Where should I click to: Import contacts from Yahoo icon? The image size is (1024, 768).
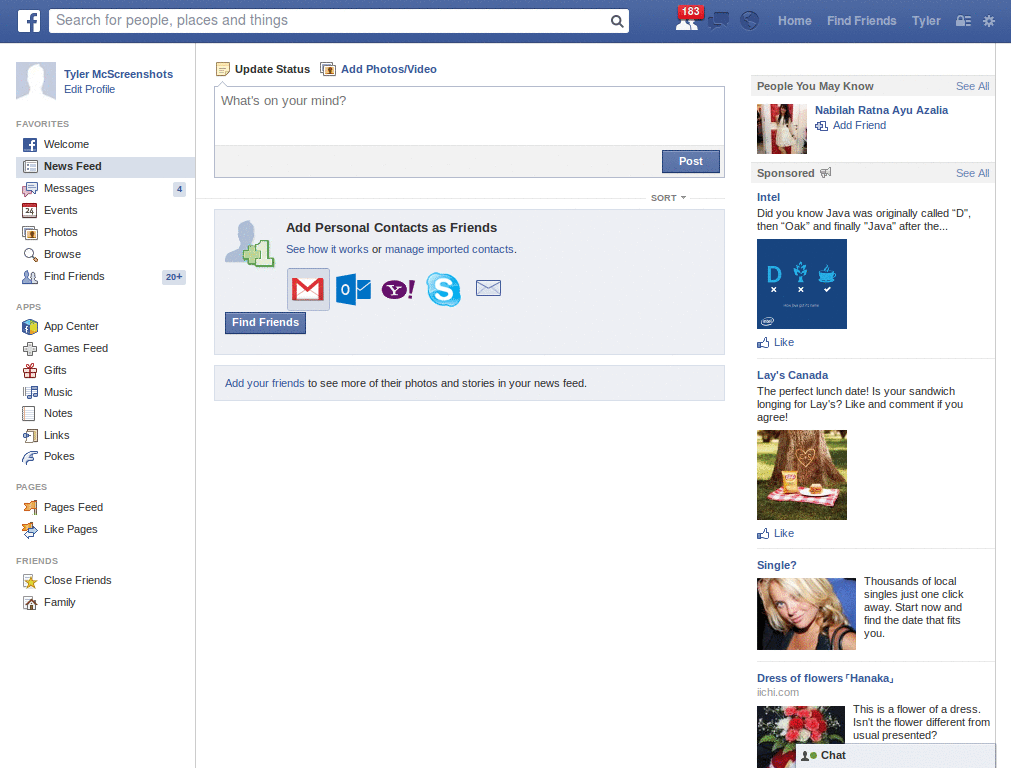click(398, 289)
